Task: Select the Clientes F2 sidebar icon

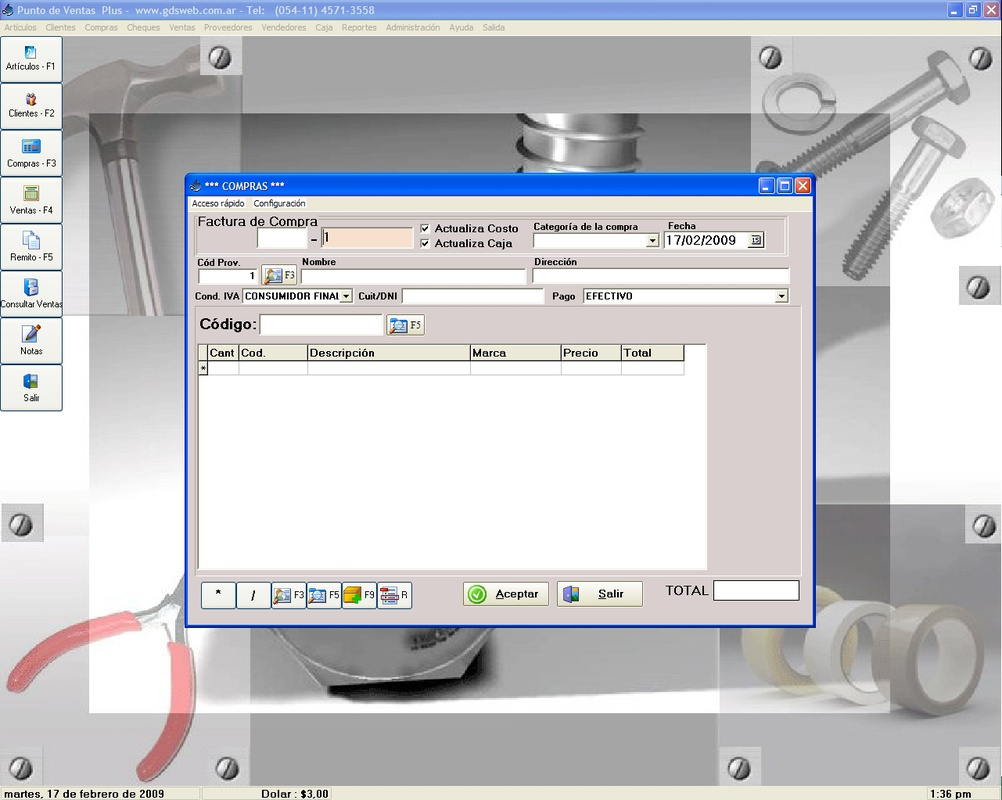Action: (x=31, y=105)
